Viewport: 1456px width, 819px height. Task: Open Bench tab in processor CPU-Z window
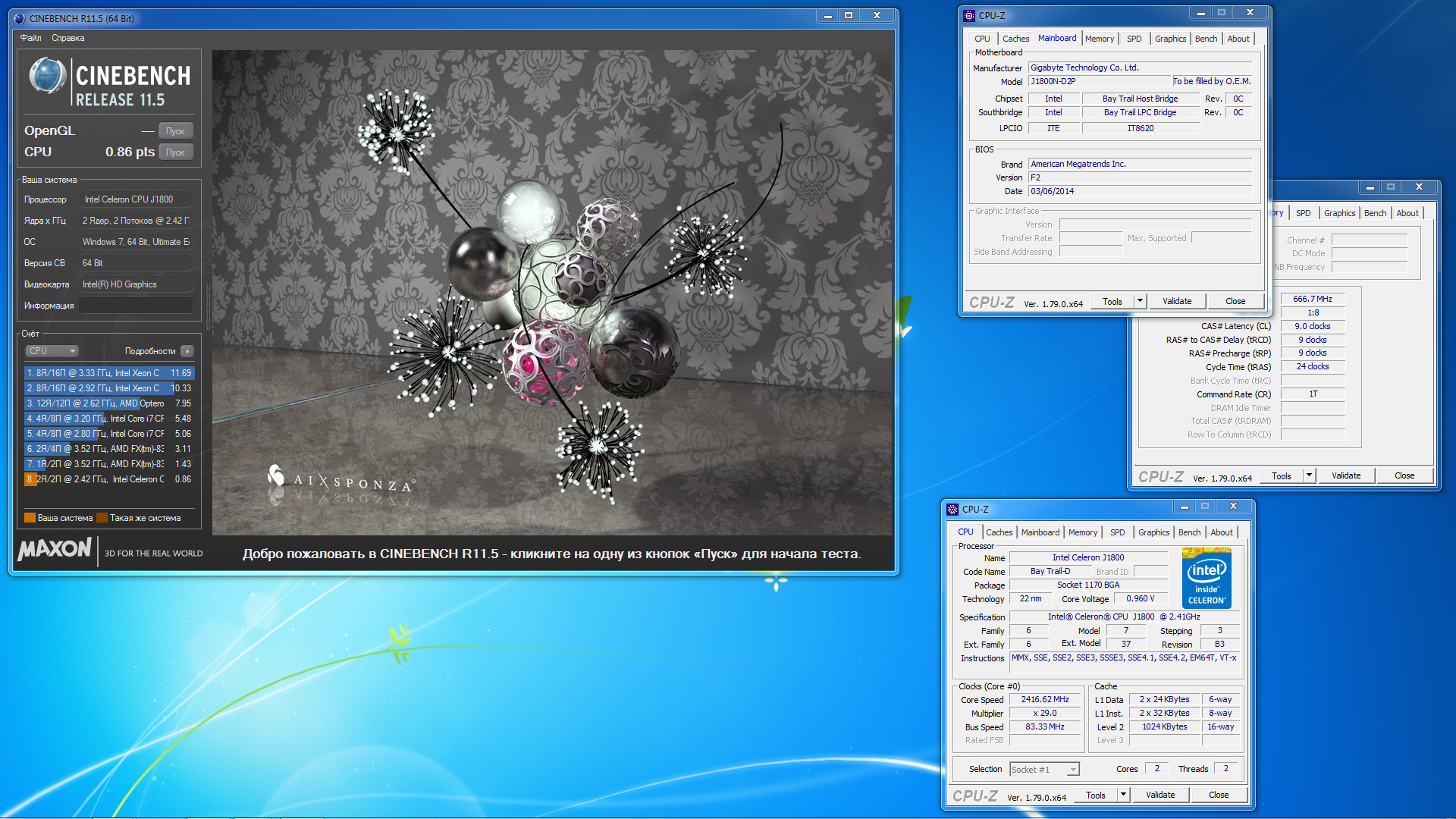pos(1189,532)
